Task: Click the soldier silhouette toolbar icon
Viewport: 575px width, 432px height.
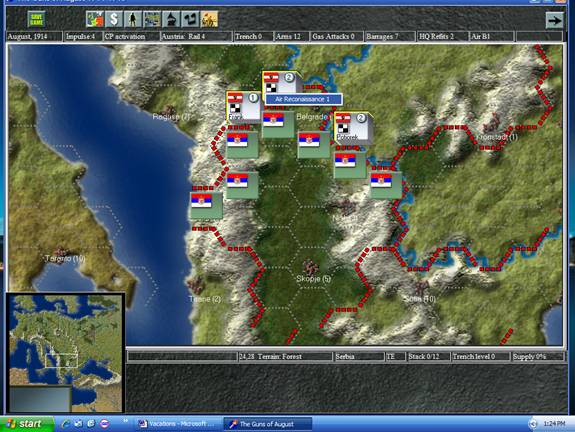Action: tap(133, 19)
